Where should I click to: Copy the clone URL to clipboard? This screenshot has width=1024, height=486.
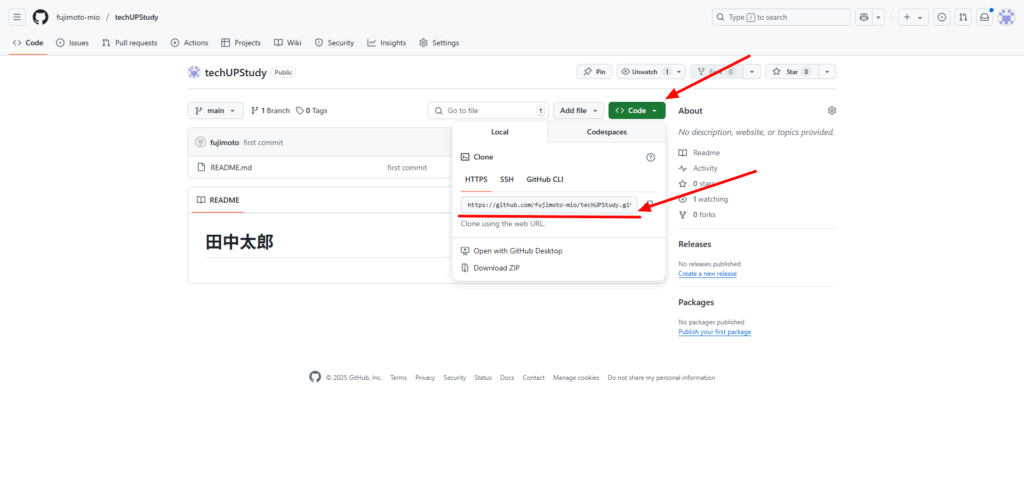[x=650, y=205]
